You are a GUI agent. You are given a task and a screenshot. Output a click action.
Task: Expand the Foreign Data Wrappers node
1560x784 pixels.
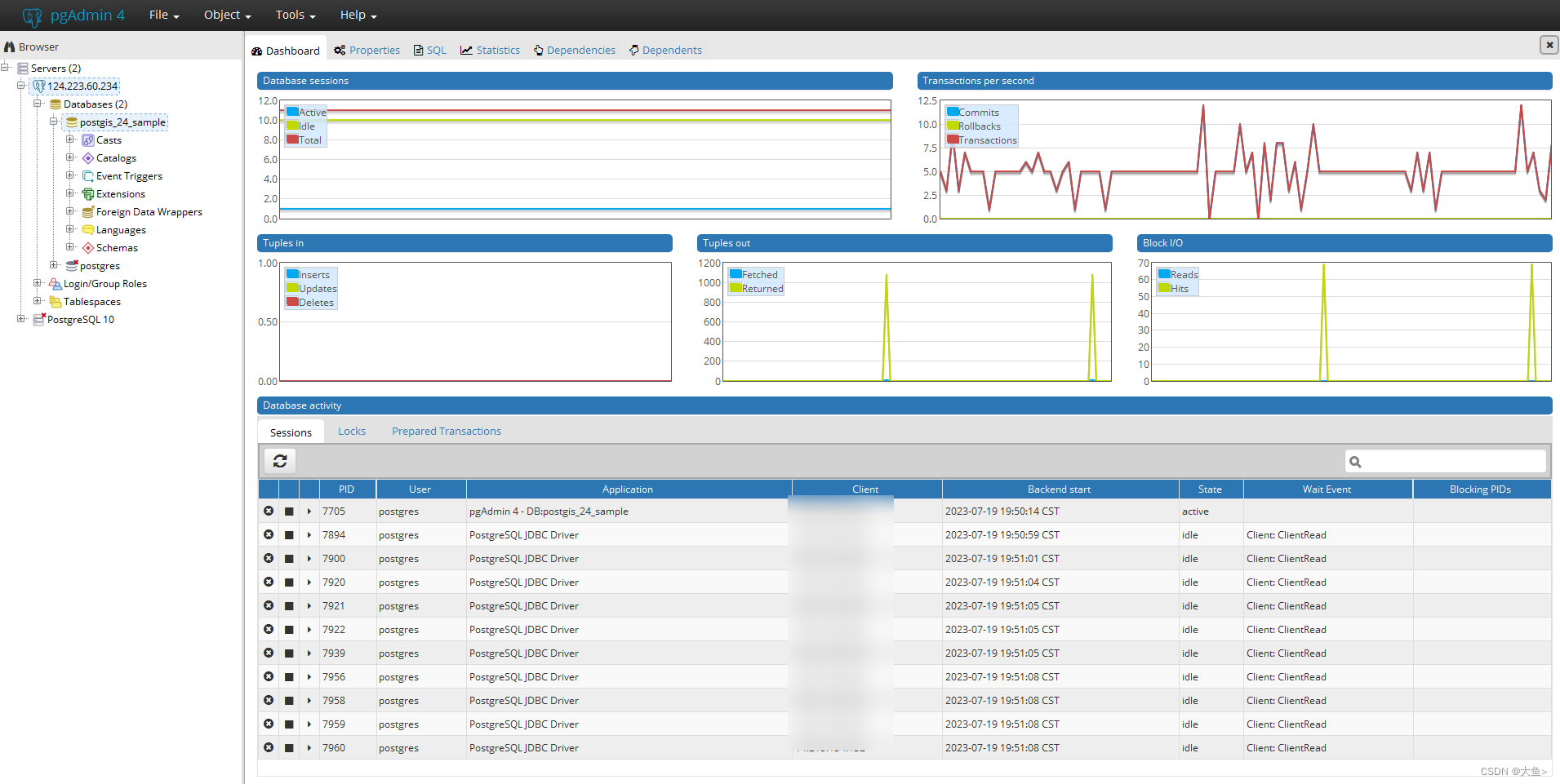[70, 211]
